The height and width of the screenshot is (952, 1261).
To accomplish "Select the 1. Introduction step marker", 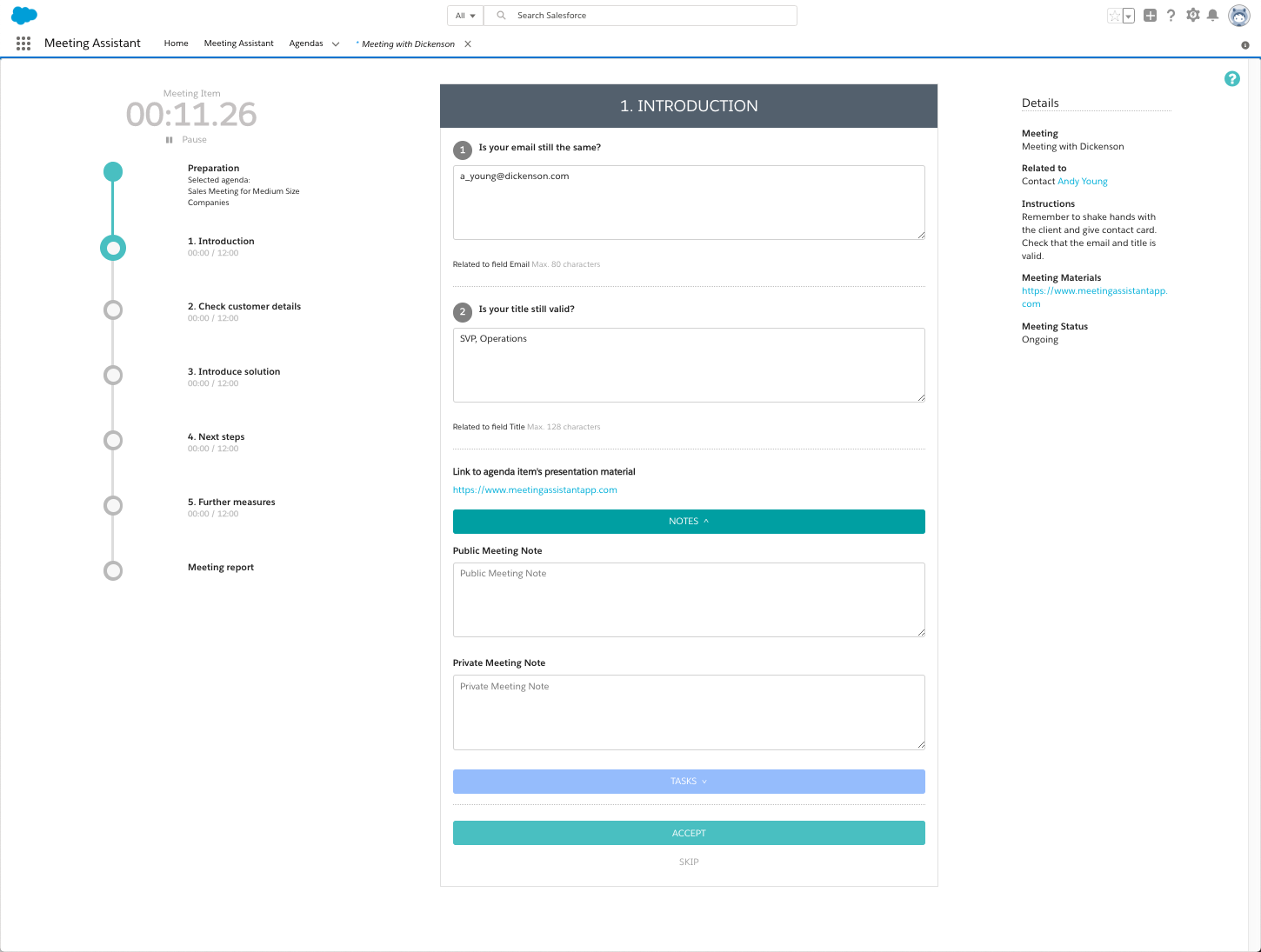I will 113,248.
